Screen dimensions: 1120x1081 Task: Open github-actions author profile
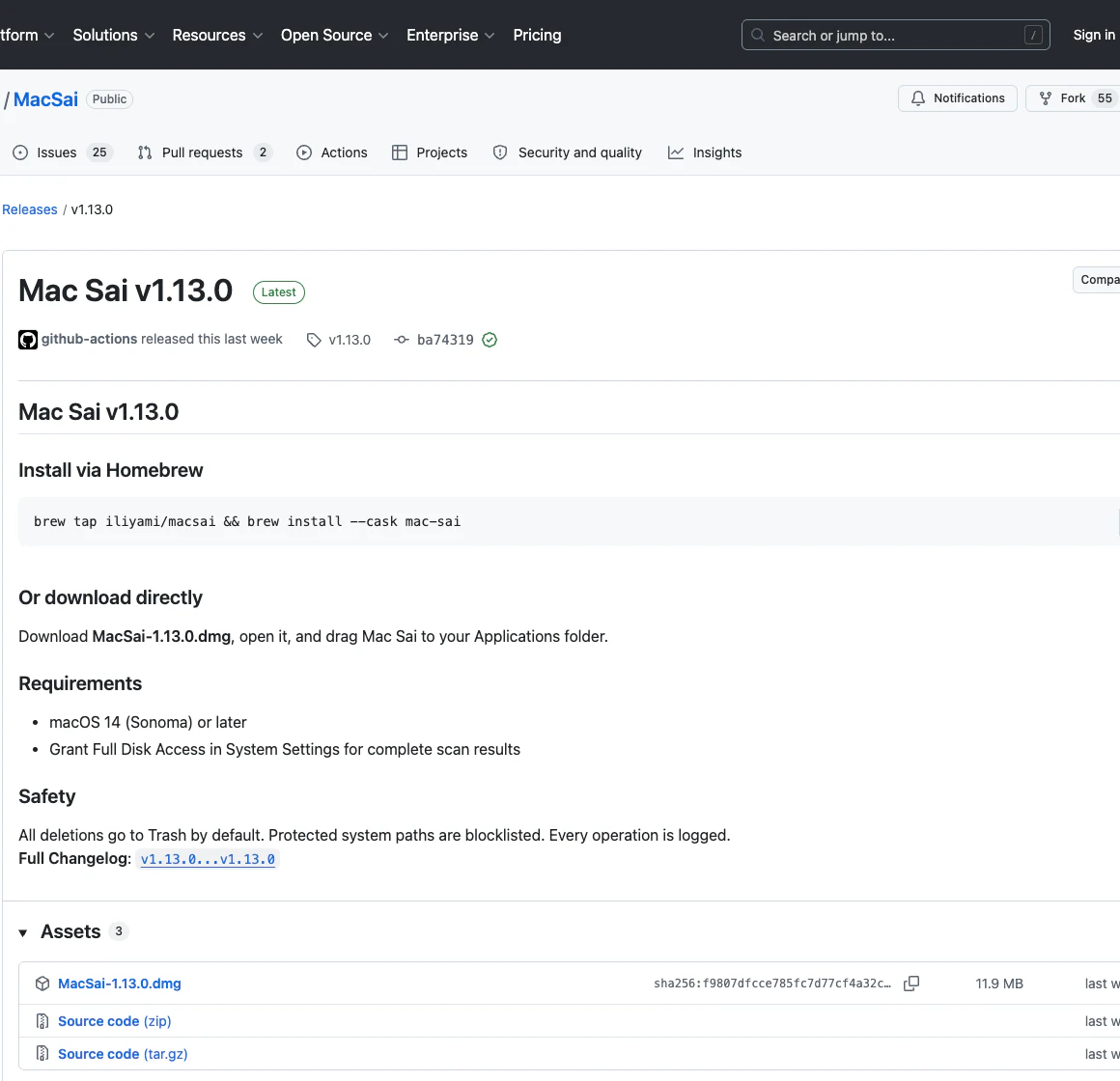[x=89, y=339]
